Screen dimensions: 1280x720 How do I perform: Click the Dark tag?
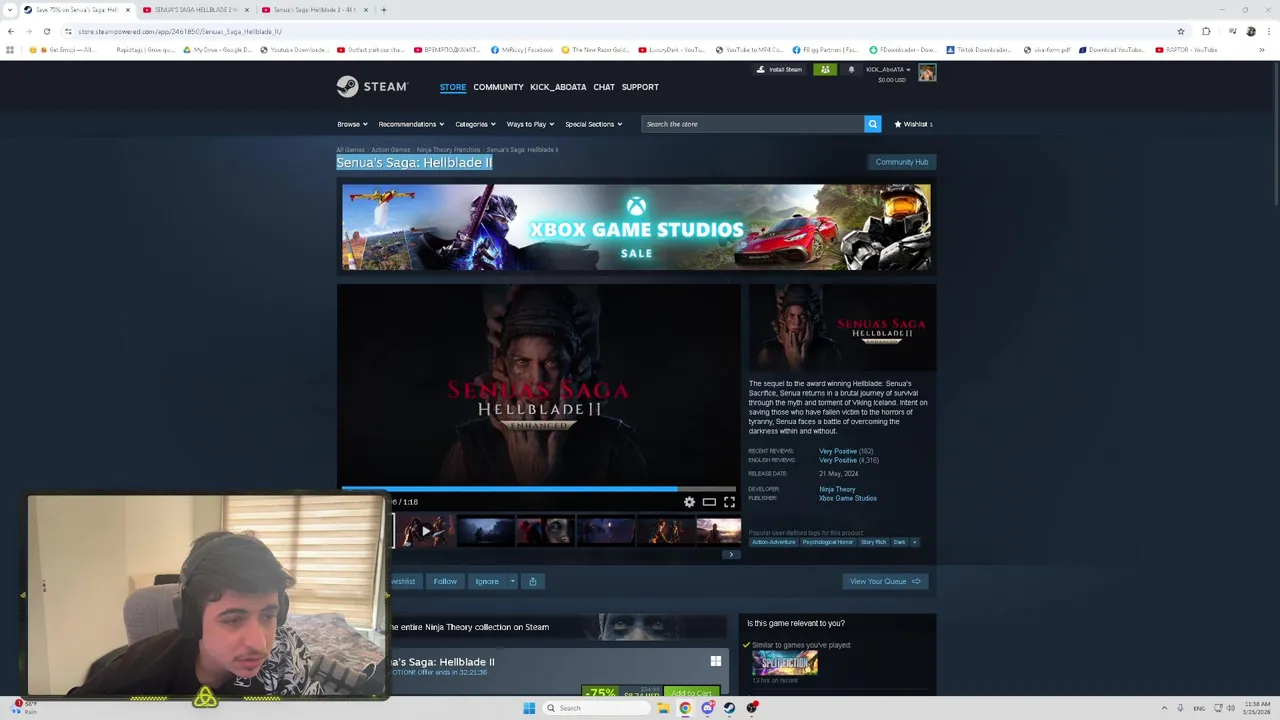tap(900, 542)
